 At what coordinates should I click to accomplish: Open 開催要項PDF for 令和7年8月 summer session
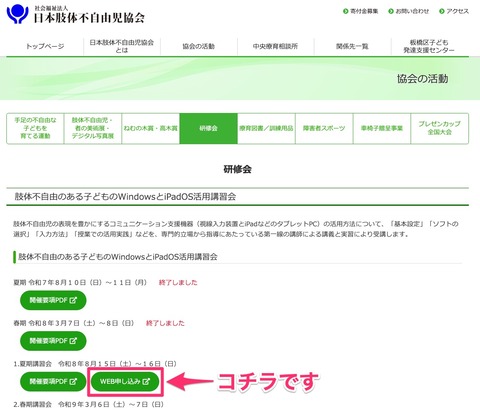coord(53,300)
